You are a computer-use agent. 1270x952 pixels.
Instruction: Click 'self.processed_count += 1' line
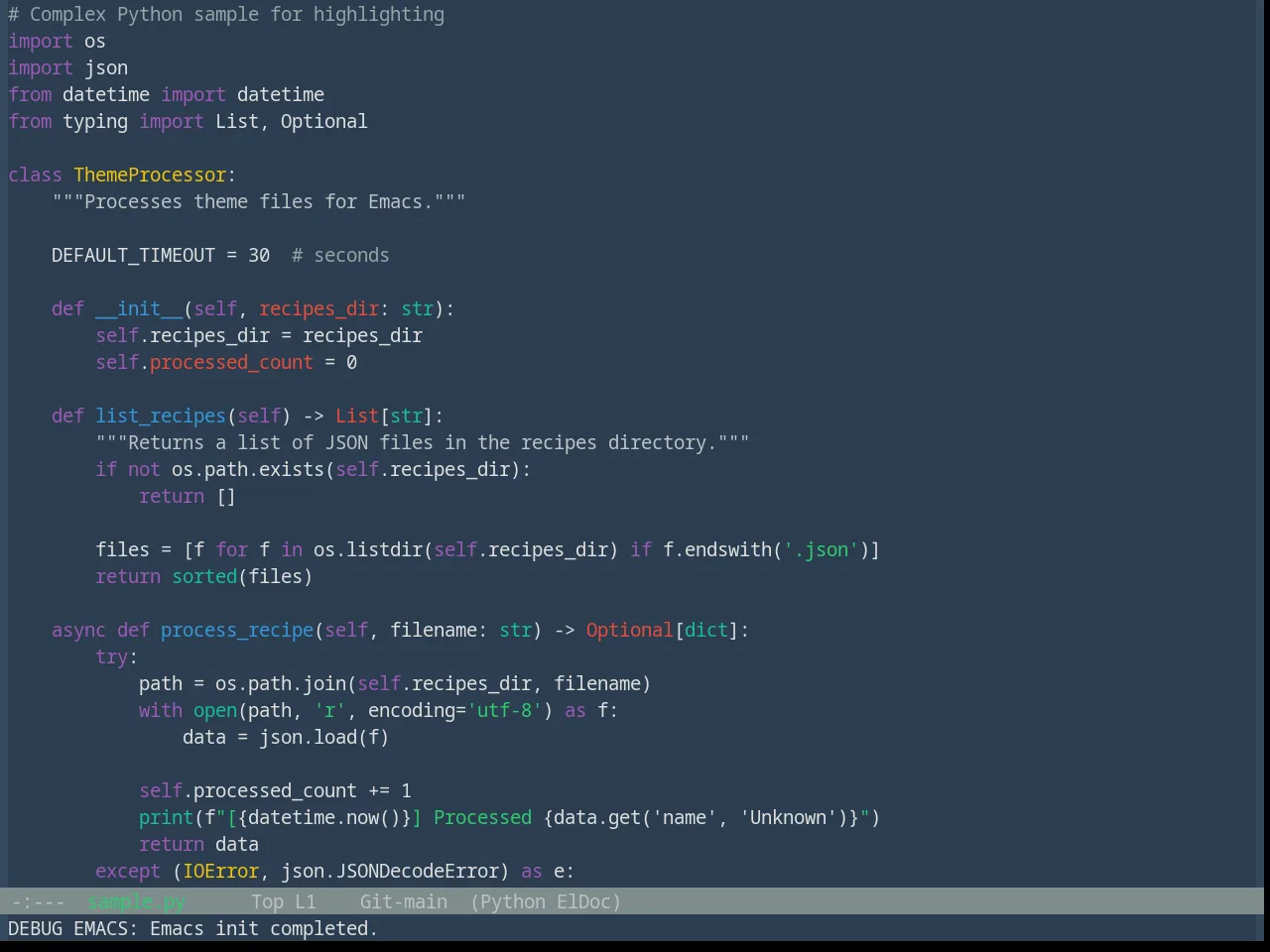tap(275, 791)
